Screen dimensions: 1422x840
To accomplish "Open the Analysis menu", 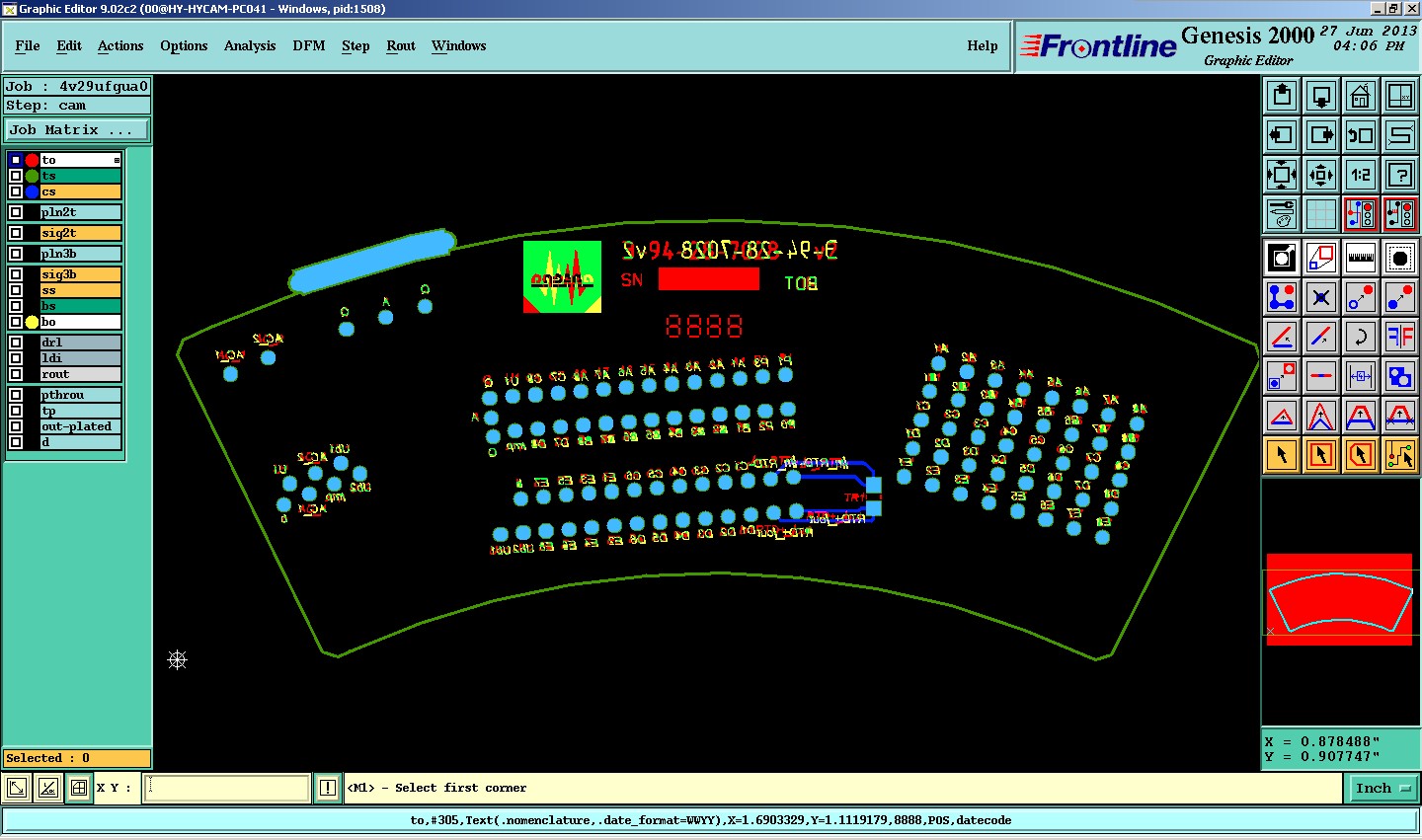I will [x=250, y=45].
